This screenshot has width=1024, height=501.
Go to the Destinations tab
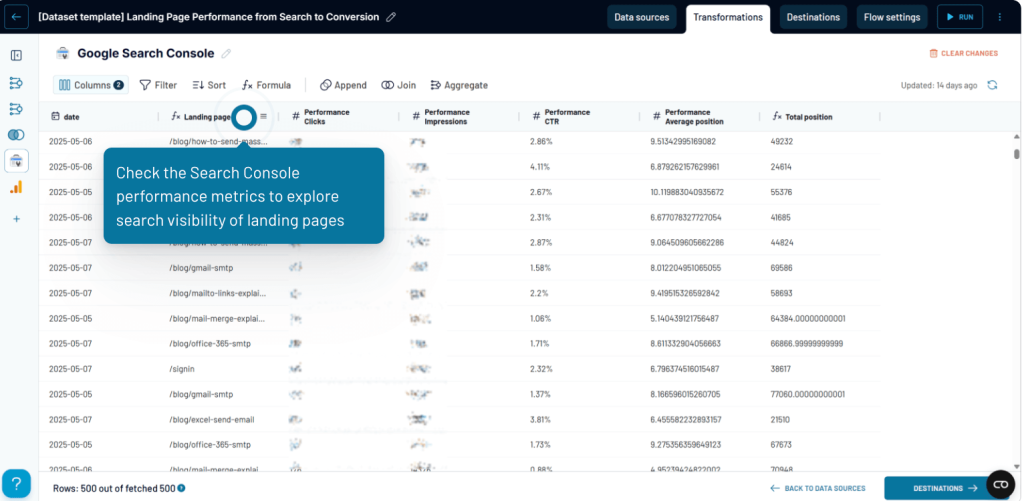tap(813, 17)
